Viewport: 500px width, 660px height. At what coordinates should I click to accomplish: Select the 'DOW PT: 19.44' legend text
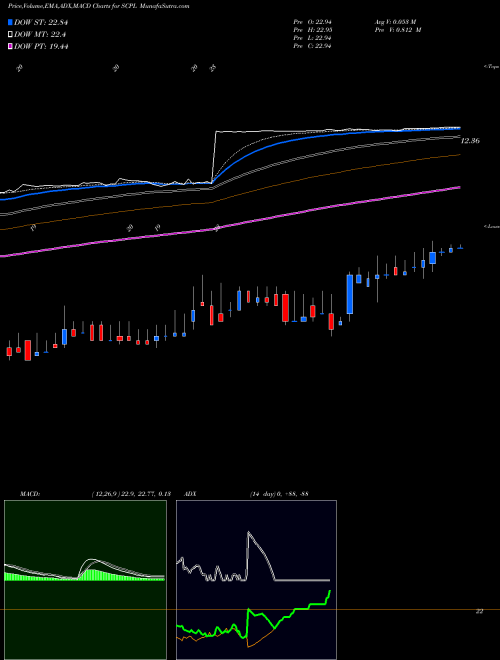pos(41,46)
